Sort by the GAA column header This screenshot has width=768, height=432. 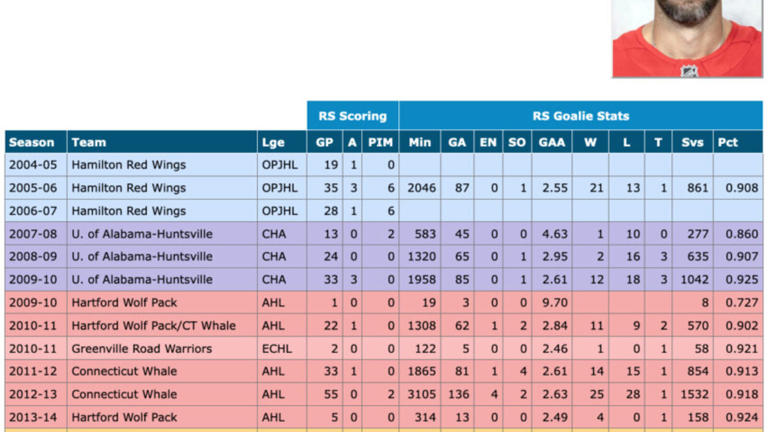pos(551,142)
